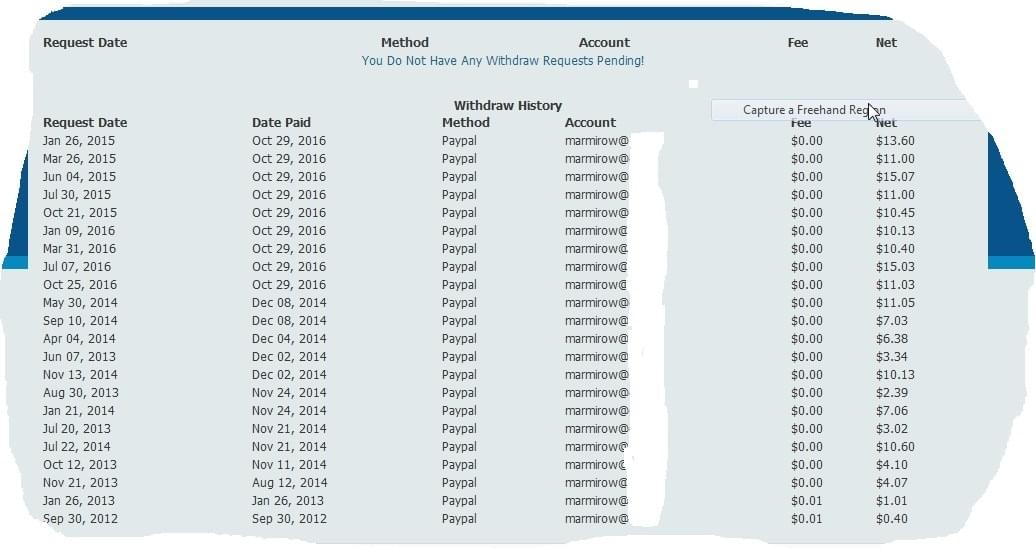Click the top pending Net column header
Screen dimensions: 1036x549
click(x=886, y=43)
